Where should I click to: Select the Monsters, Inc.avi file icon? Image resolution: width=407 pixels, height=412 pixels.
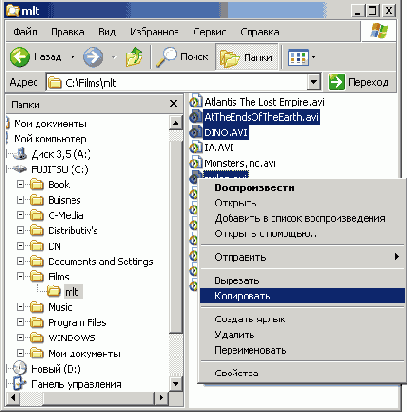tap(195, 163)
